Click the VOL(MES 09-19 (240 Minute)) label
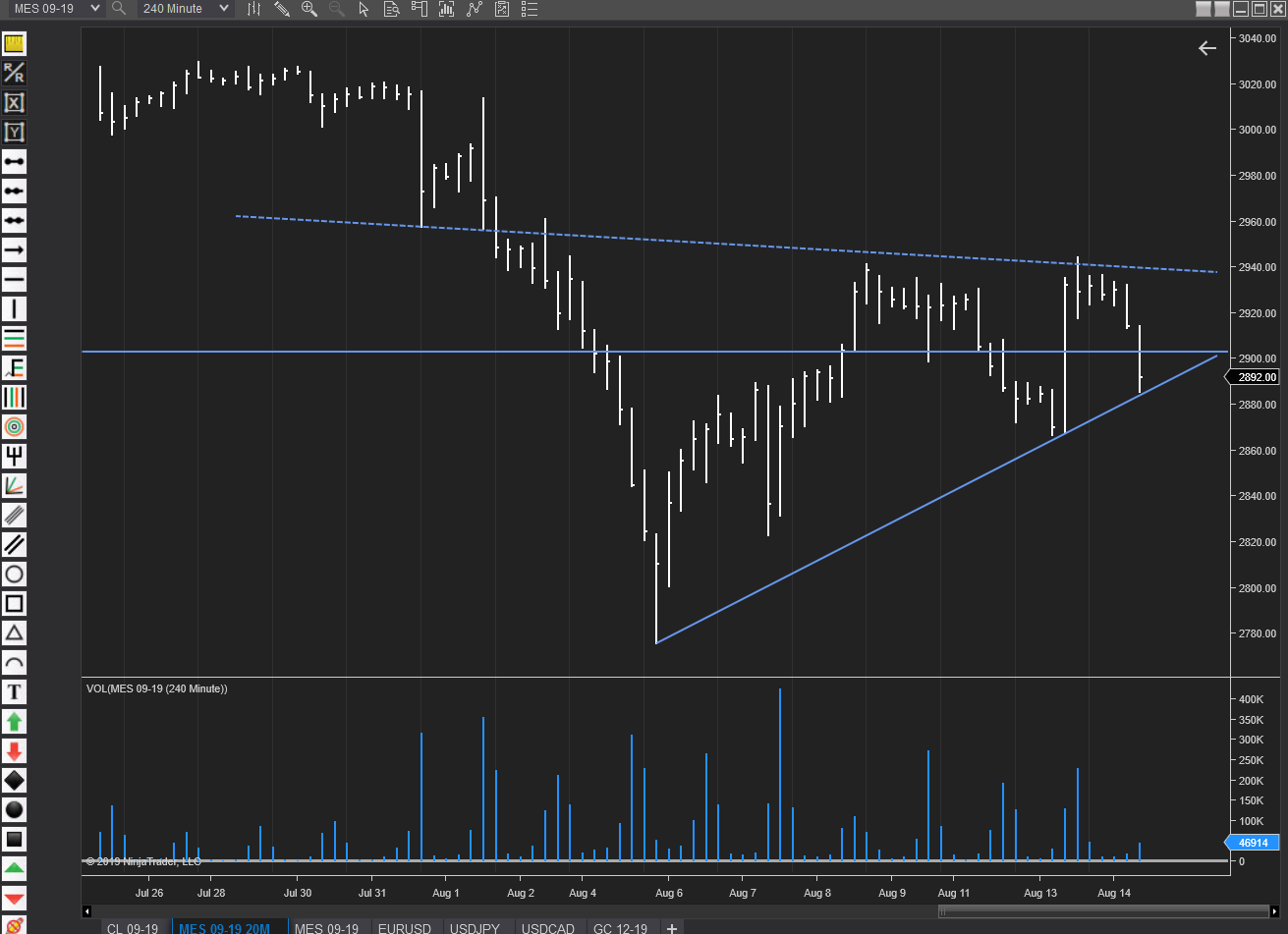The height and width of the screenshot is (934, 1288). (157, 688)
